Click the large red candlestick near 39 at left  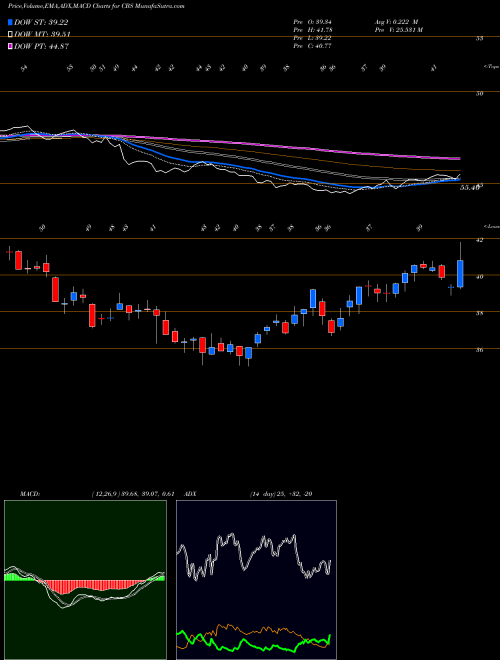55,289
